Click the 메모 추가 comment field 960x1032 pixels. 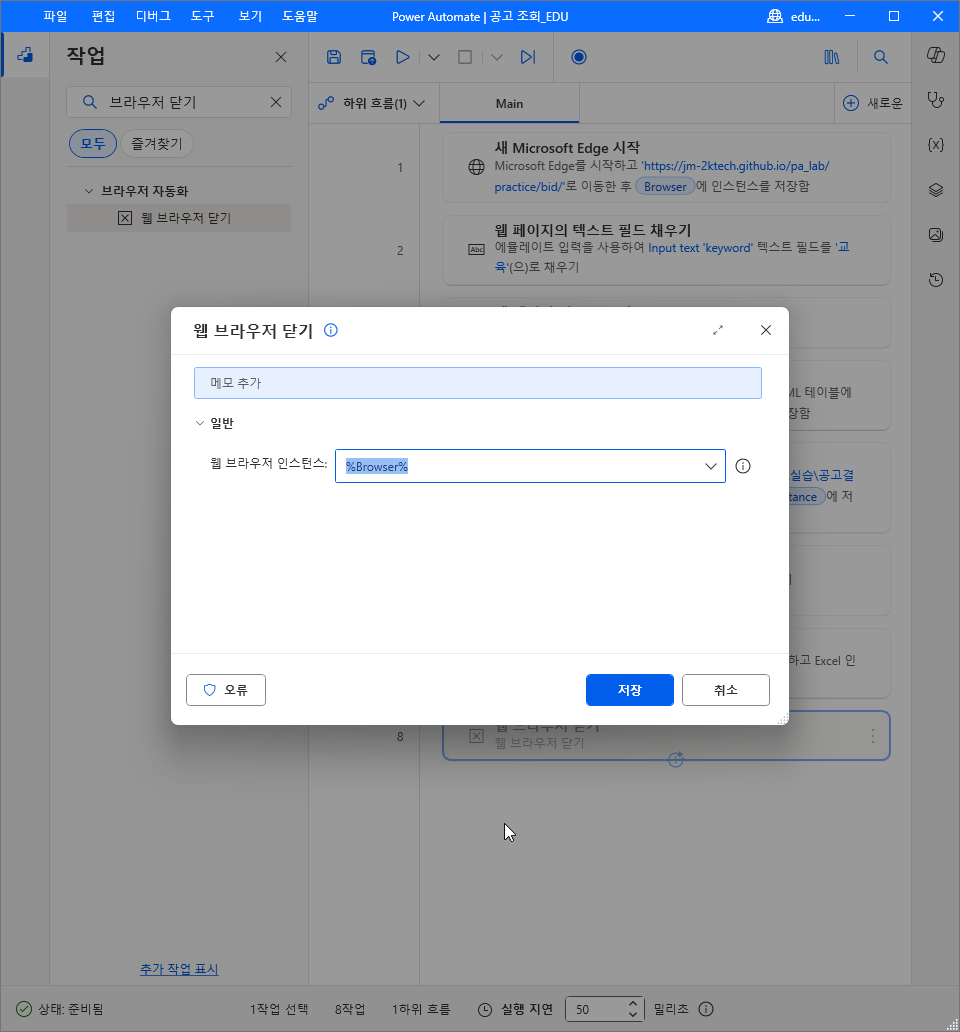tap(478, 383)
